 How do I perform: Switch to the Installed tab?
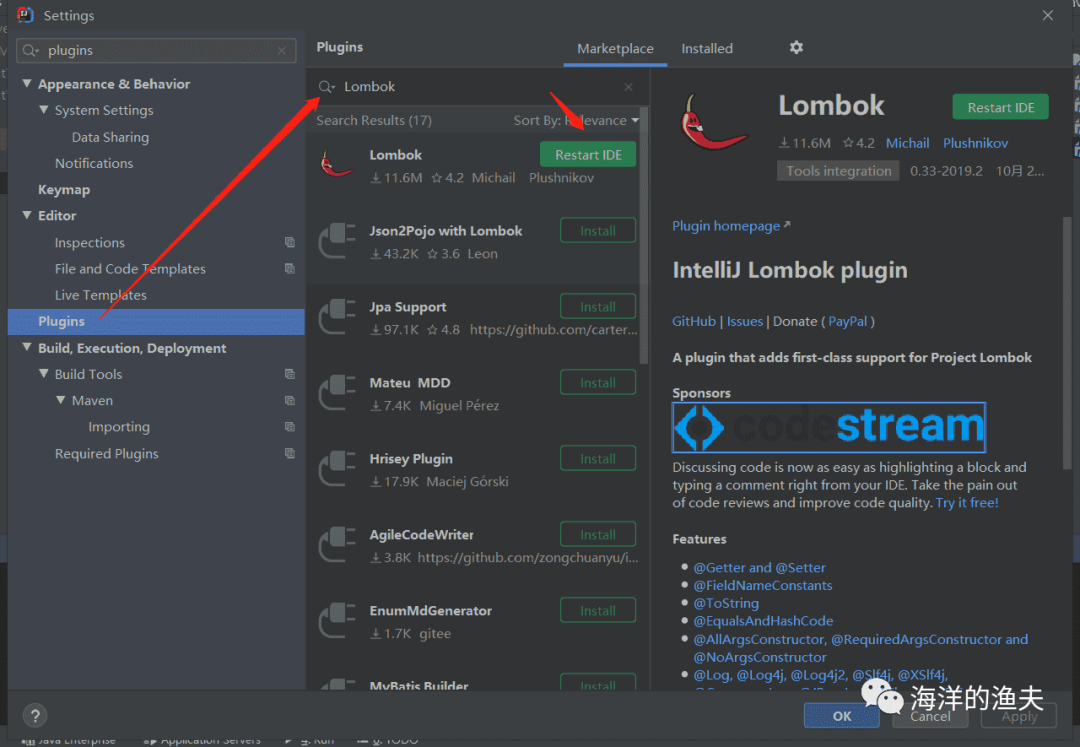(707, 49)
